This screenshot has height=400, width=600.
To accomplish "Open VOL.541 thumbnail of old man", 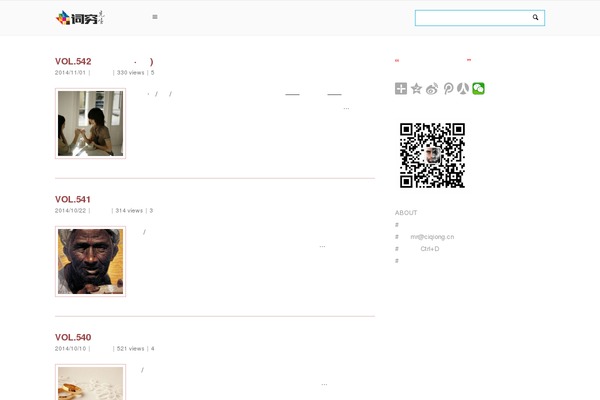I will point(90,261).
